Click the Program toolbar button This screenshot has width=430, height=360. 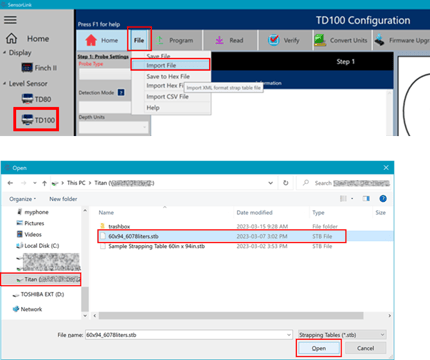[175, 40]
